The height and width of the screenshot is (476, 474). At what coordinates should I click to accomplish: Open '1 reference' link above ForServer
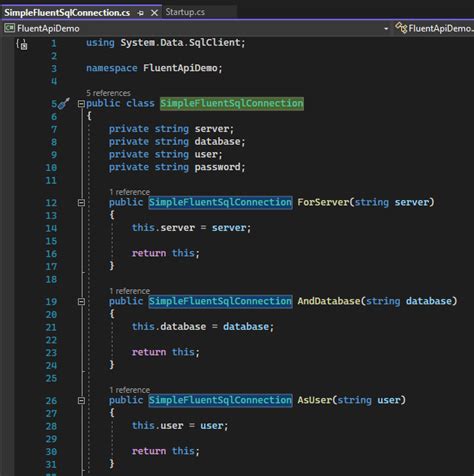click(130, 192)
